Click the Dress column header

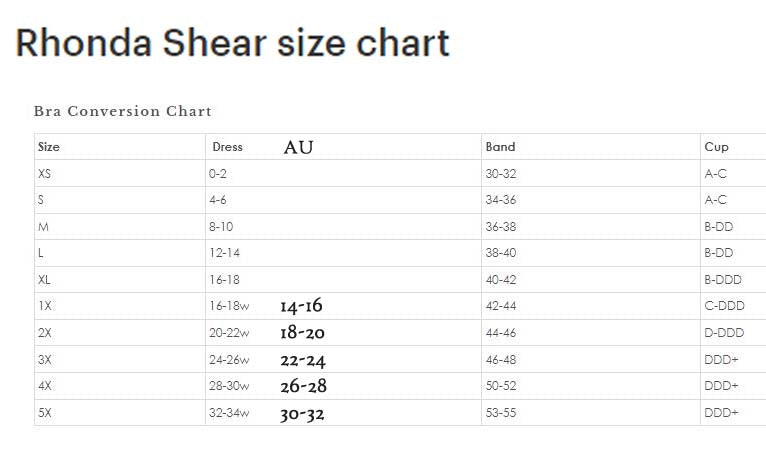(227, 147)
